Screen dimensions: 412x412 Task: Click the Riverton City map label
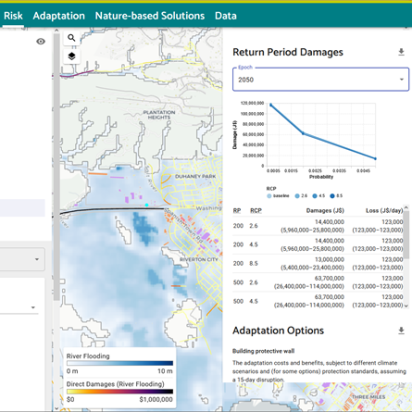(x=199, y=259)
